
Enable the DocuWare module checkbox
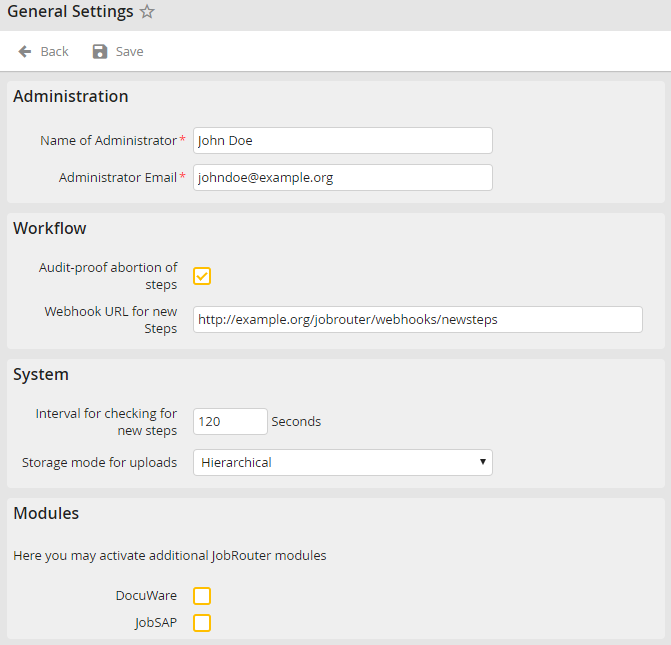[x=202, y=596]
